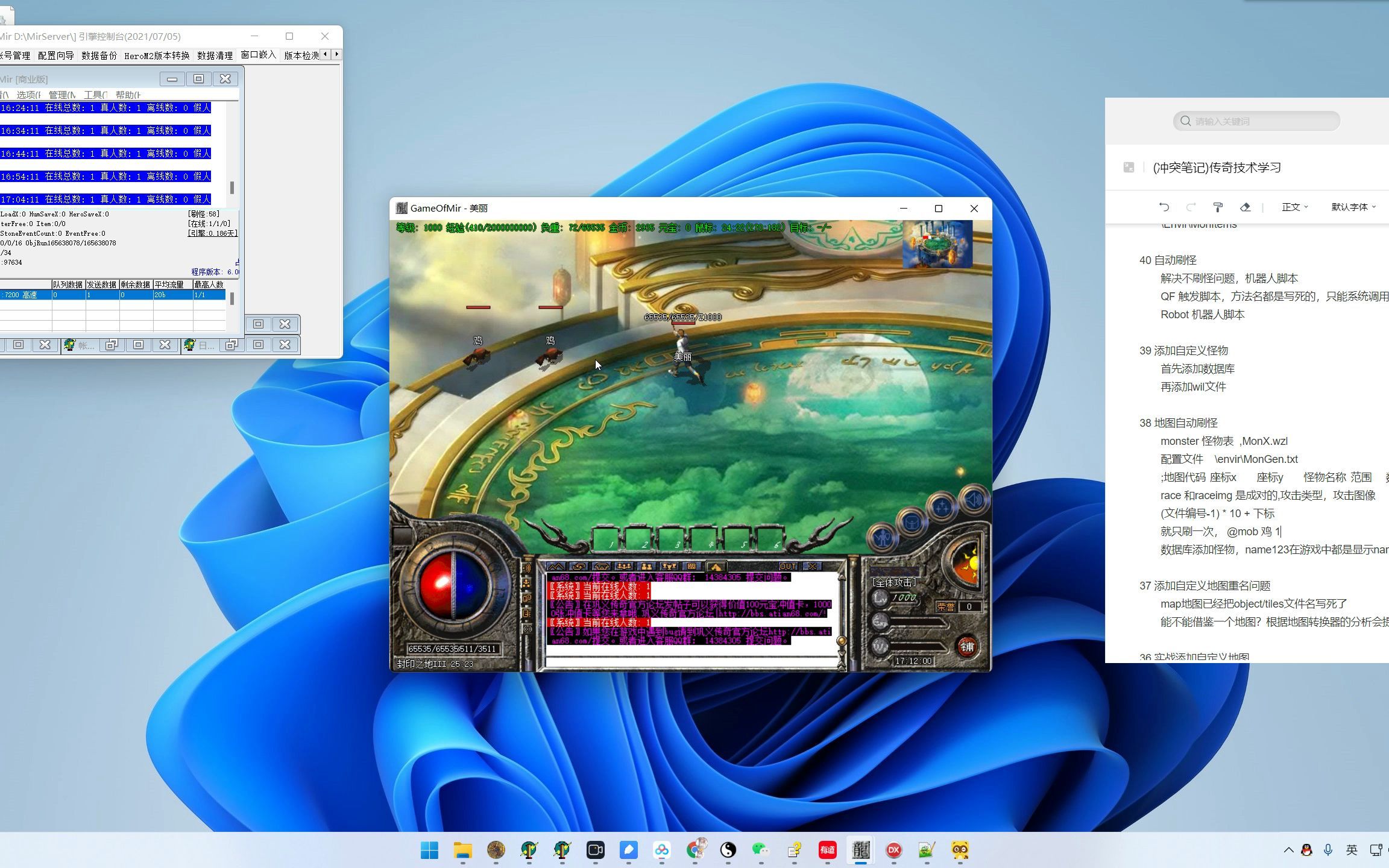Click the X button beside OUT
This screenshot has width=1389, height=868.
click(x=812, y=567)
